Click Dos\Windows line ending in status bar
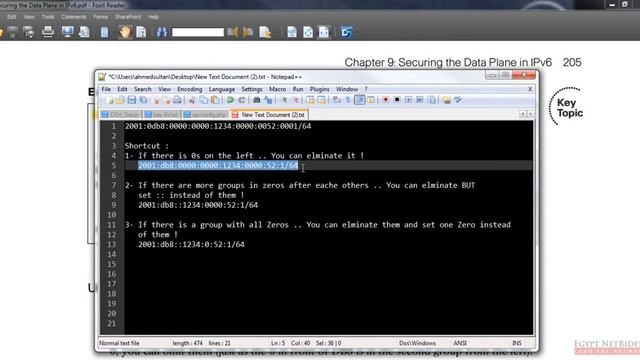This screenshot has height=360, width=640. [417, 343]
